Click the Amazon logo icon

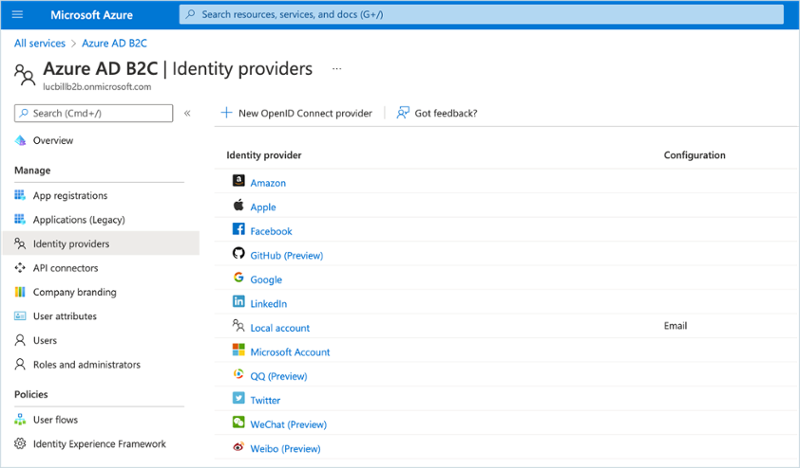click(x=238, y=181)
